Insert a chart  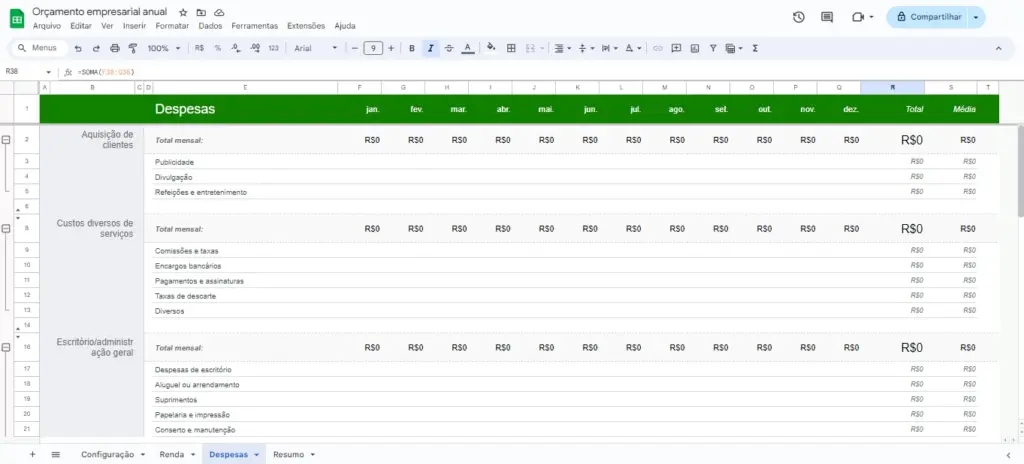click(x=694, y=48)
